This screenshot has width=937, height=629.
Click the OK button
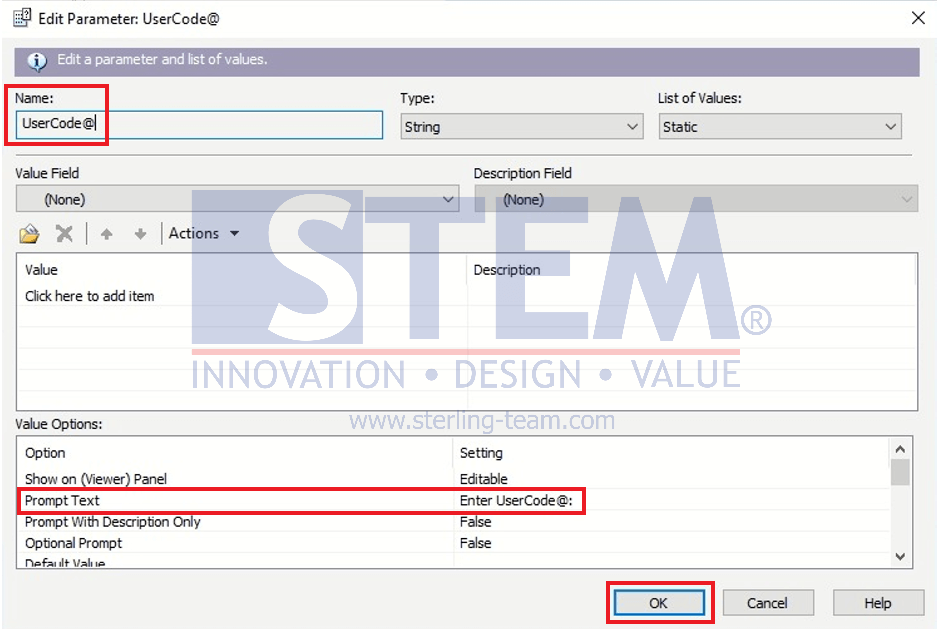click(659, 603)
